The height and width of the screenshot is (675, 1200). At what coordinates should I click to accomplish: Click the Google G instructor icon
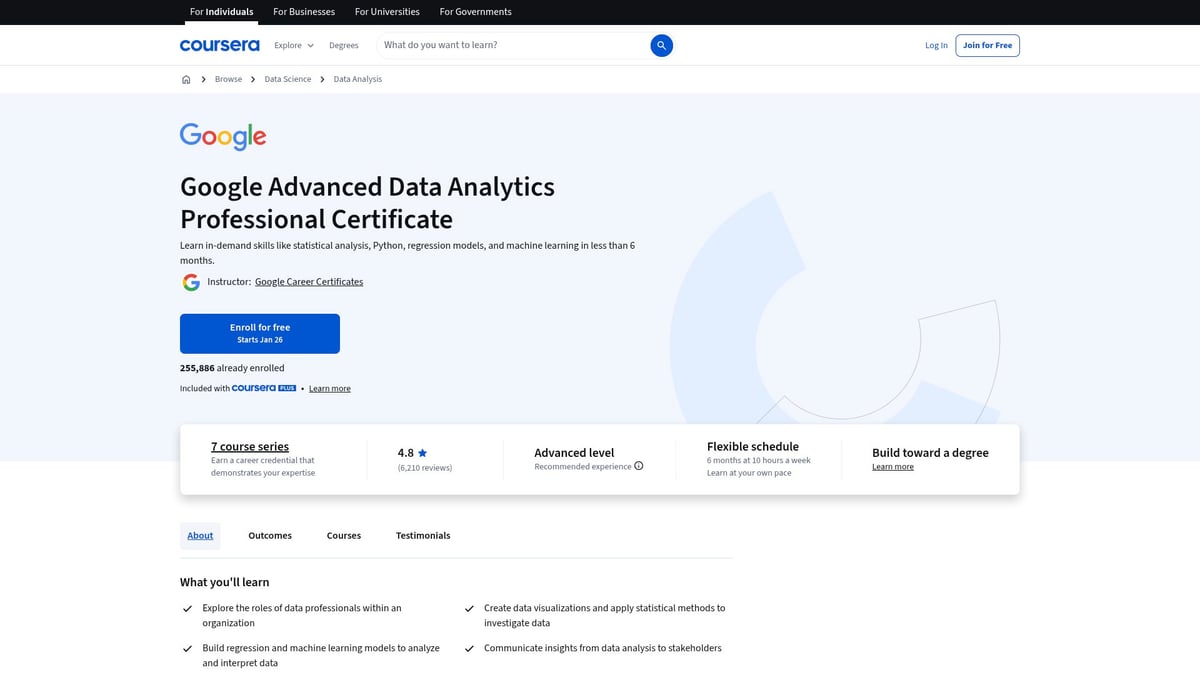click(191, 282)
